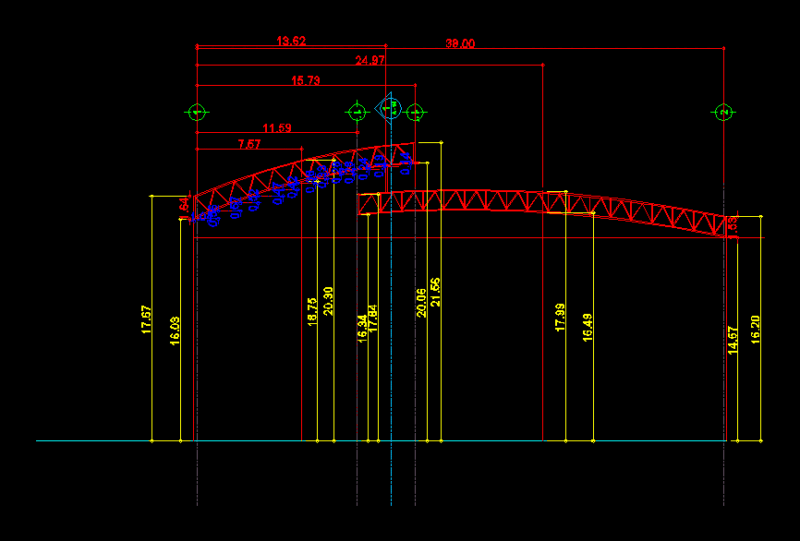Select the blue 0.14 truss offset label

point(405,163)
